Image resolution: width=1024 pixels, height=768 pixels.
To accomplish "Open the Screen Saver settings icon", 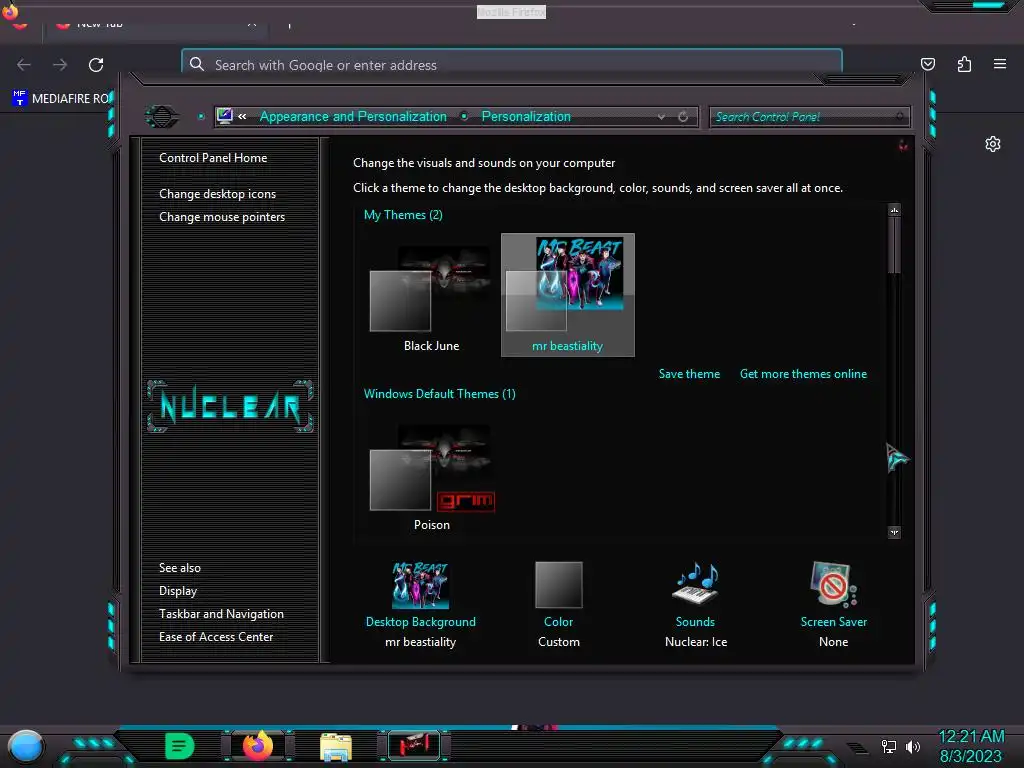I will [833, 584].
